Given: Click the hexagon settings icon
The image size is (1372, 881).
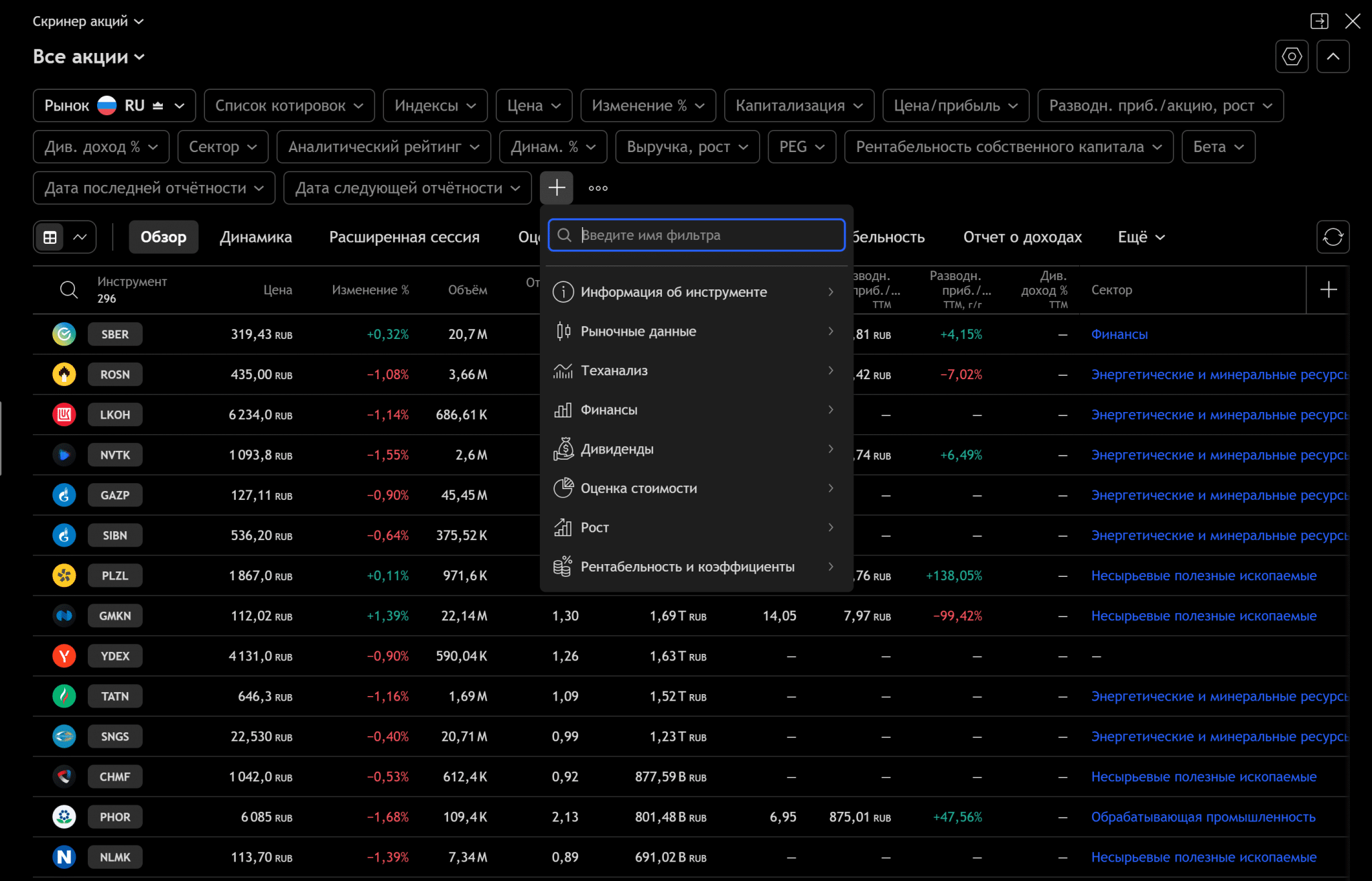Looking at the screenshot, I should click(1292, 57).
